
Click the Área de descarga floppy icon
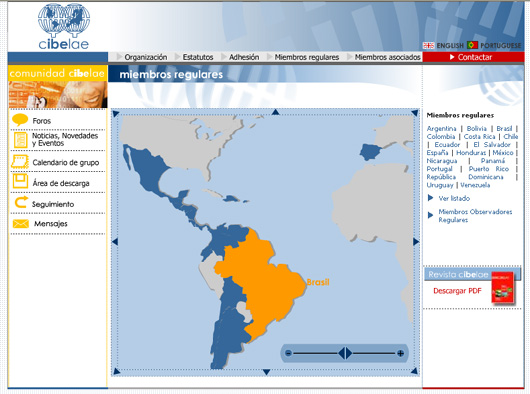20,181
